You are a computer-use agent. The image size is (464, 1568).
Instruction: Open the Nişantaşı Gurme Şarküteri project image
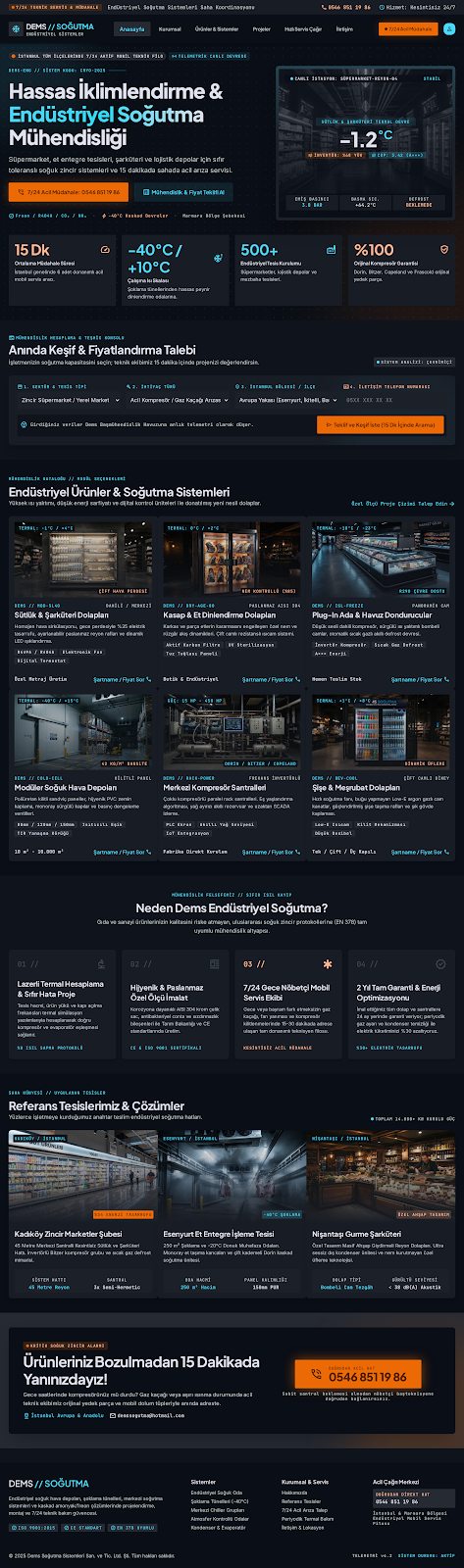[x=382, y=1176]
